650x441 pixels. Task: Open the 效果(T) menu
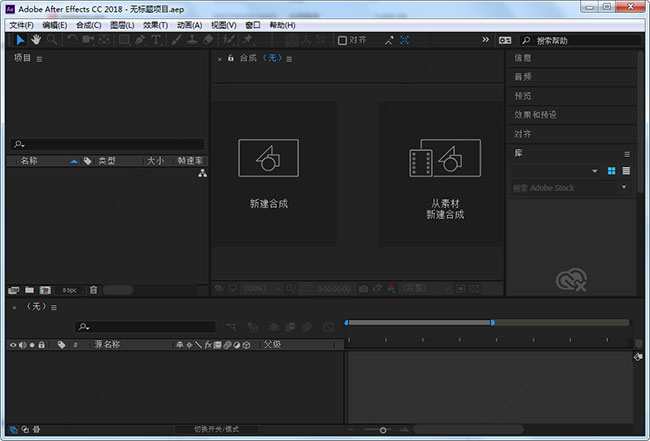(x=155, y=25)
